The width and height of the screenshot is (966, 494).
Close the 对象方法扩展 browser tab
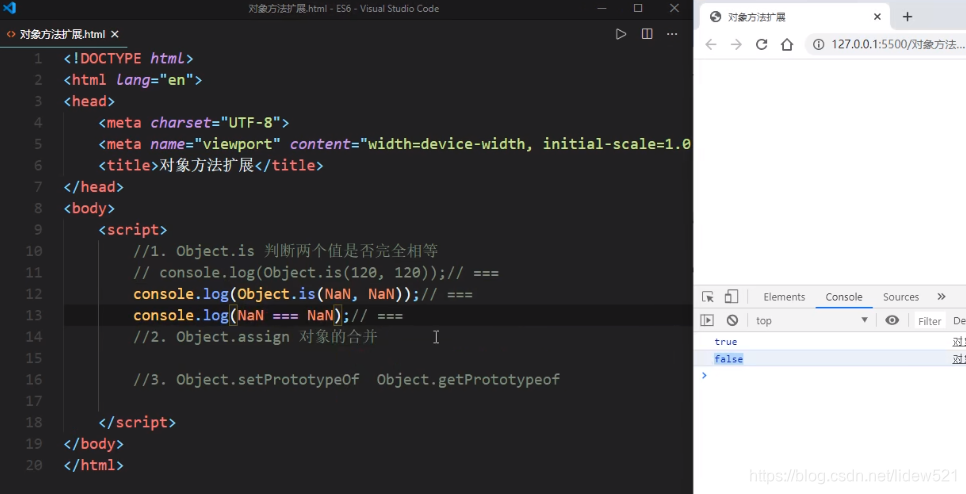[877, 17]
